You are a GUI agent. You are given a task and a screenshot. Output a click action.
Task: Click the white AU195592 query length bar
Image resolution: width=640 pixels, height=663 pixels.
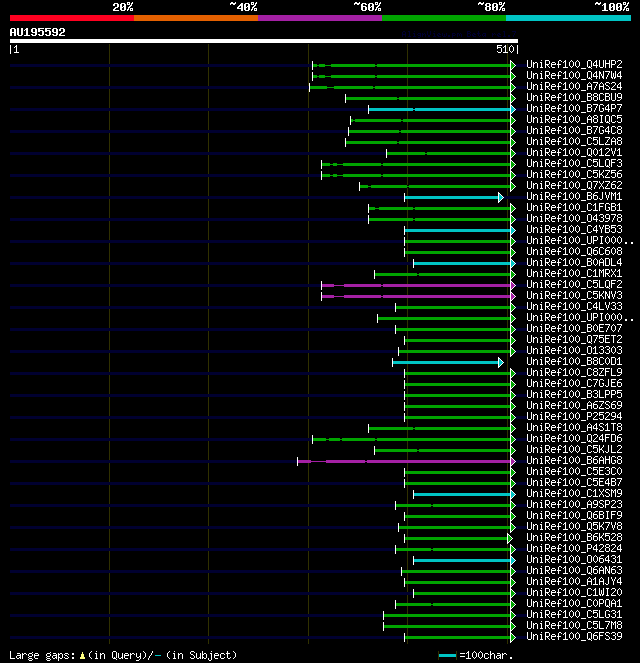click(x=264, y=41)
